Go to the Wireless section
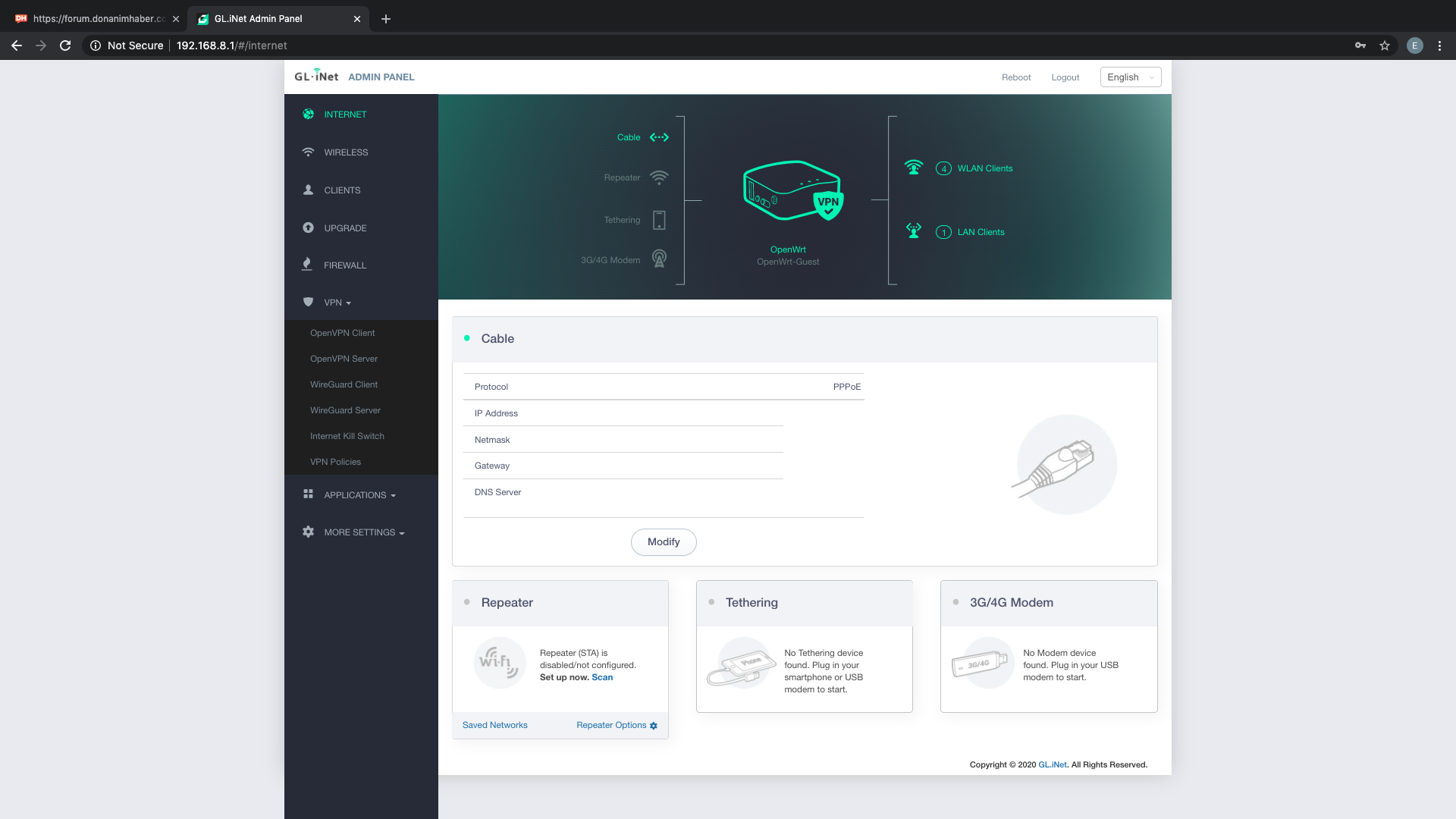1456x819 pixels. (346, 152)
